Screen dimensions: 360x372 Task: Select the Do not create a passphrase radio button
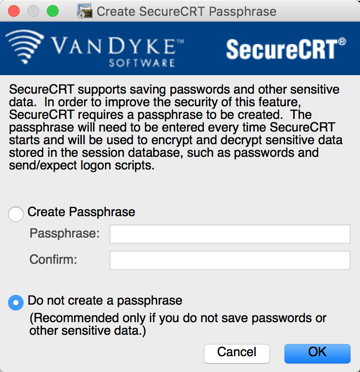click(x=16, y=303)
